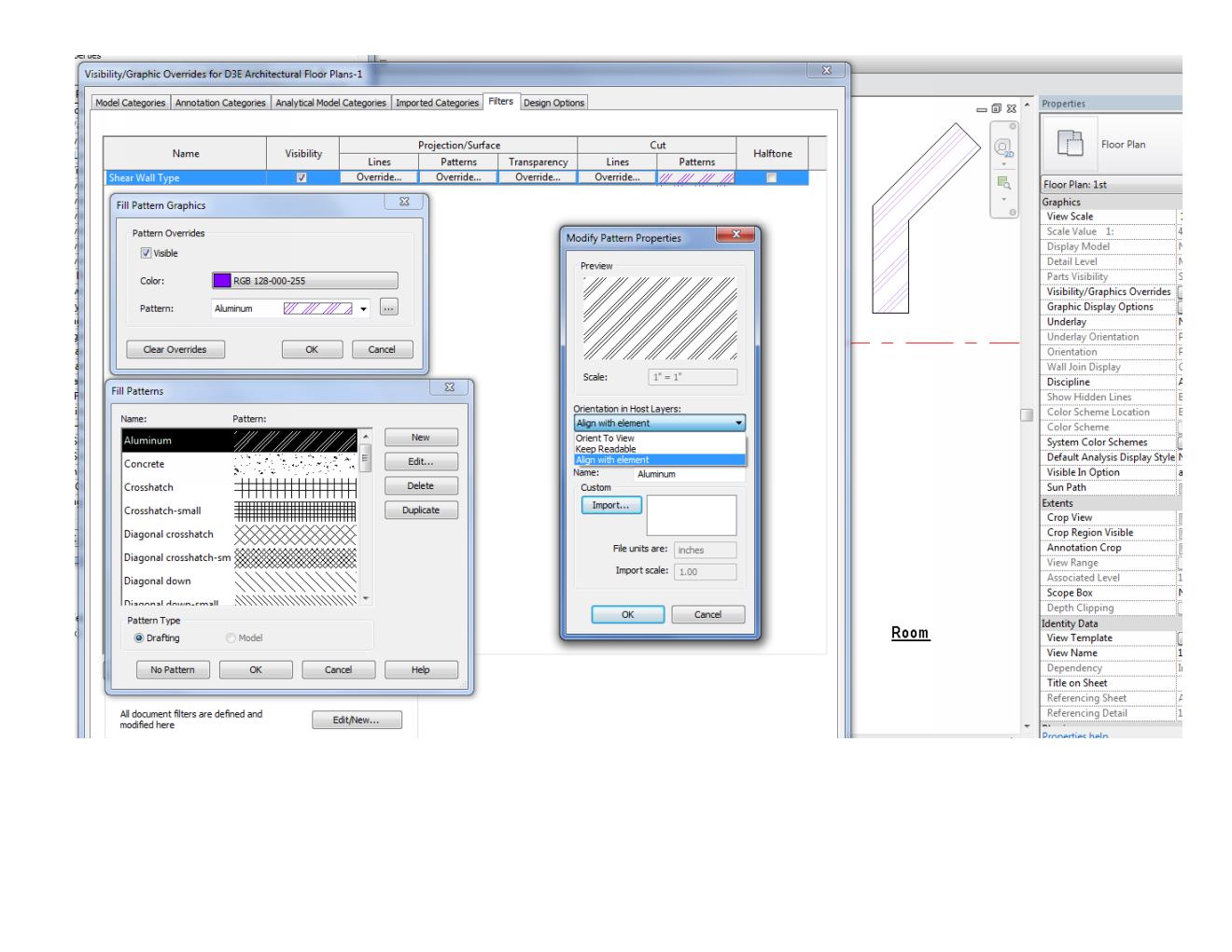Open the pattern browser with the ... button
Image resolution: width=1232 pixels, height=952 pixels.
(387, 307)
